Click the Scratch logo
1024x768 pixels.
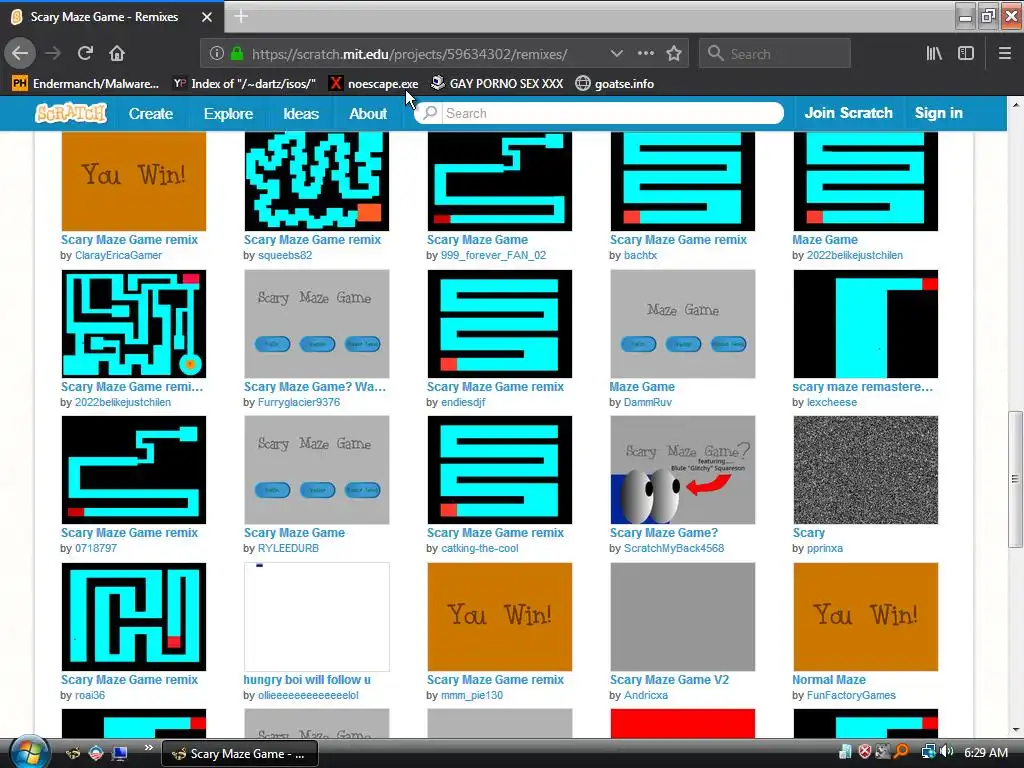tap(71, 113)
